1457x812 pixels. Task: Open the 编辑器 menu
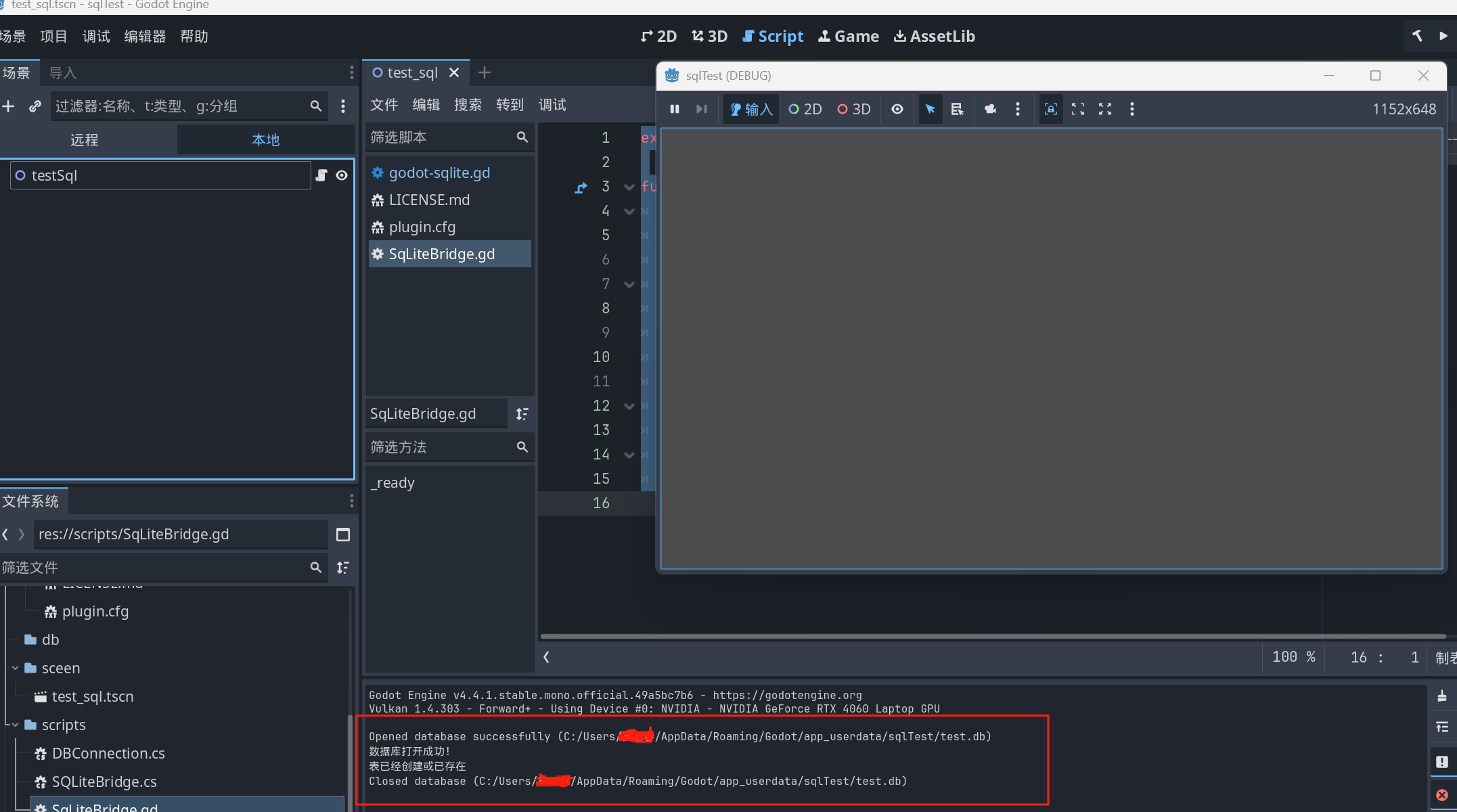coord(145,37)
